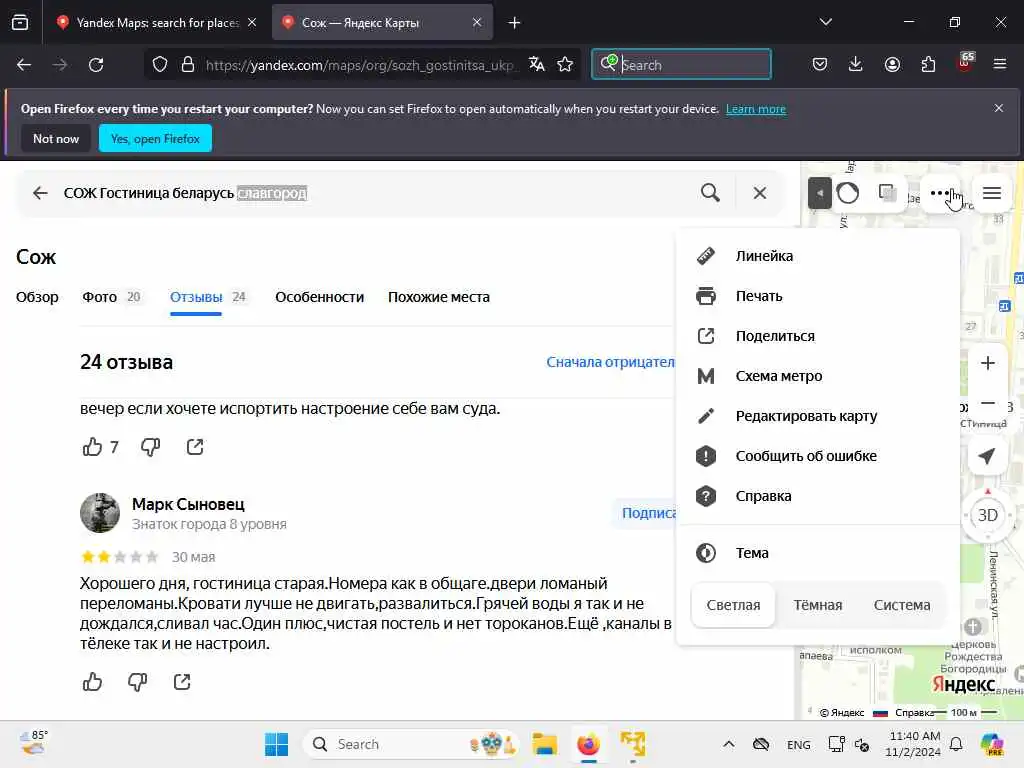This screenshot has width=1024, height=768.
Task: Go back to previous page in Firefox
Action: point(24,65)
